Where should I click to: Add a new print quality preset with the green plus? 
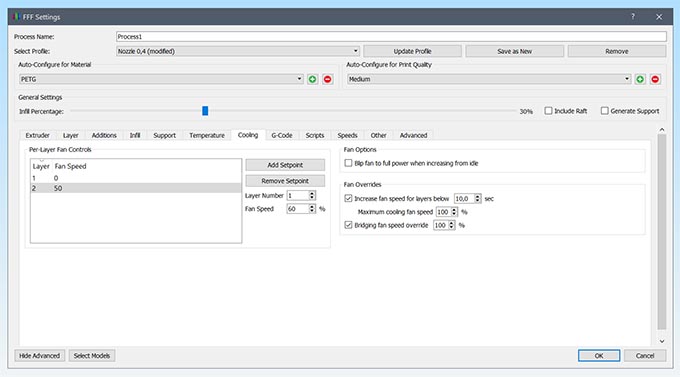640,79
